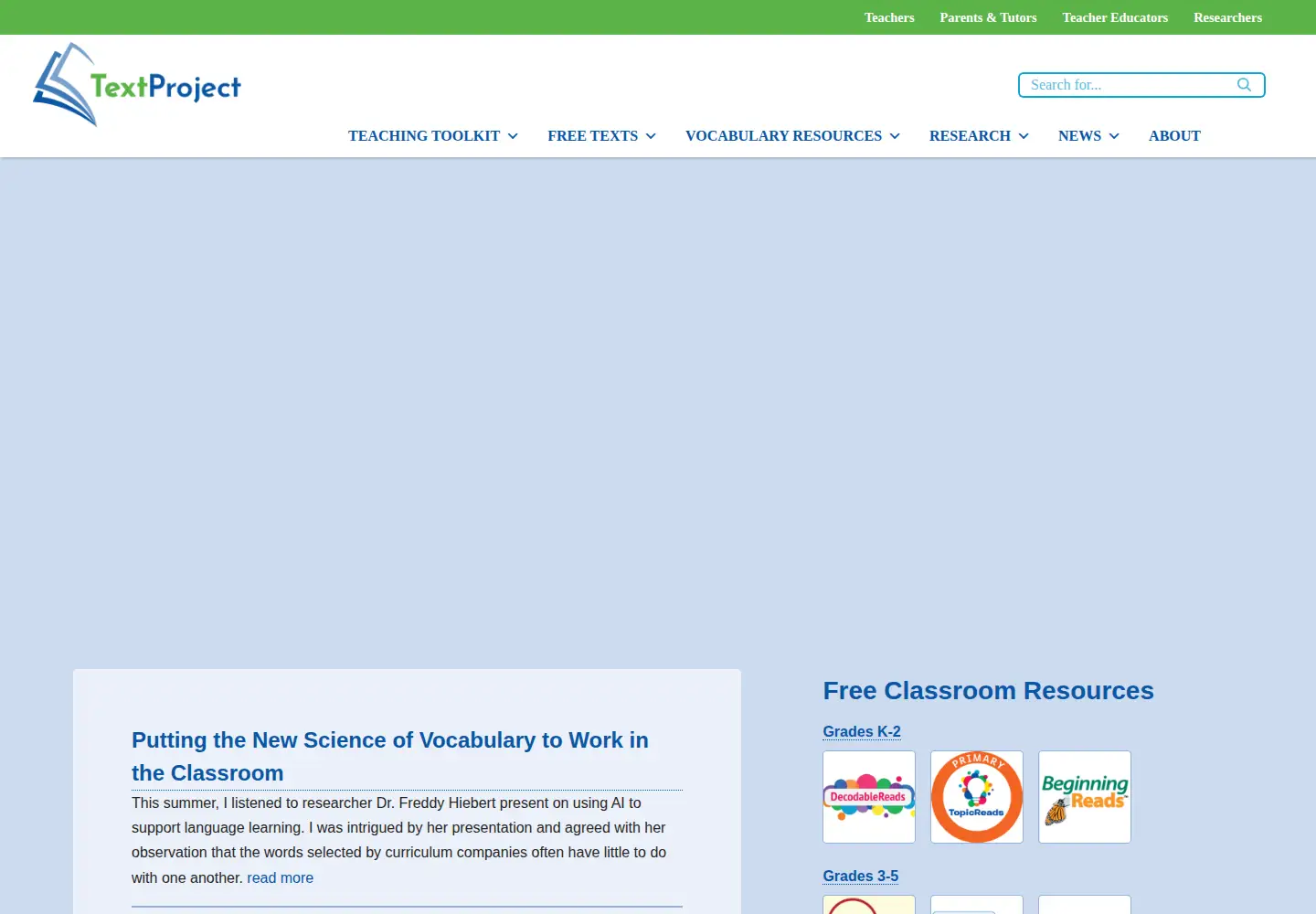Image resolution: width=1316 pixels, height=914 pixels.
Task: Expand the Teaching Toolkit menu
Action: pos(433,135)
